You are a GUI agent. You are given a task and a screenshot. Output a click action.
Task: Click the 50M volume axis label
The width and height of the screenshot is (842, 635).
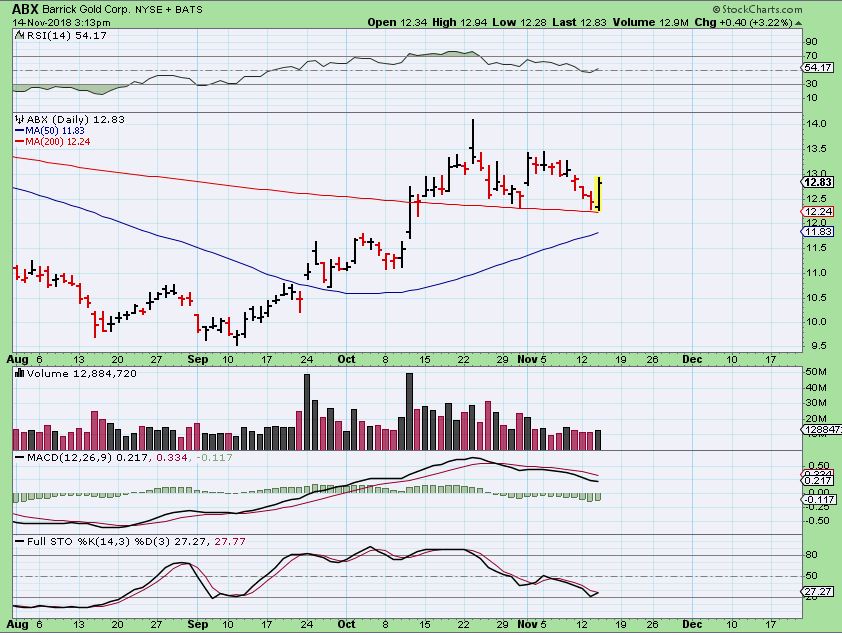816,371
